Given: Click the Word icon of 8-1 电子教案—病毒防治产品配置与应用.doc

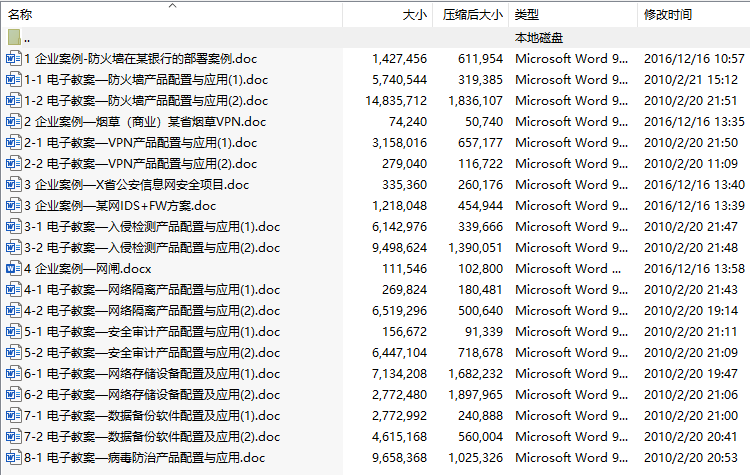Looking at the screenshot, I should pyautogui.click(x=13, y=458).
